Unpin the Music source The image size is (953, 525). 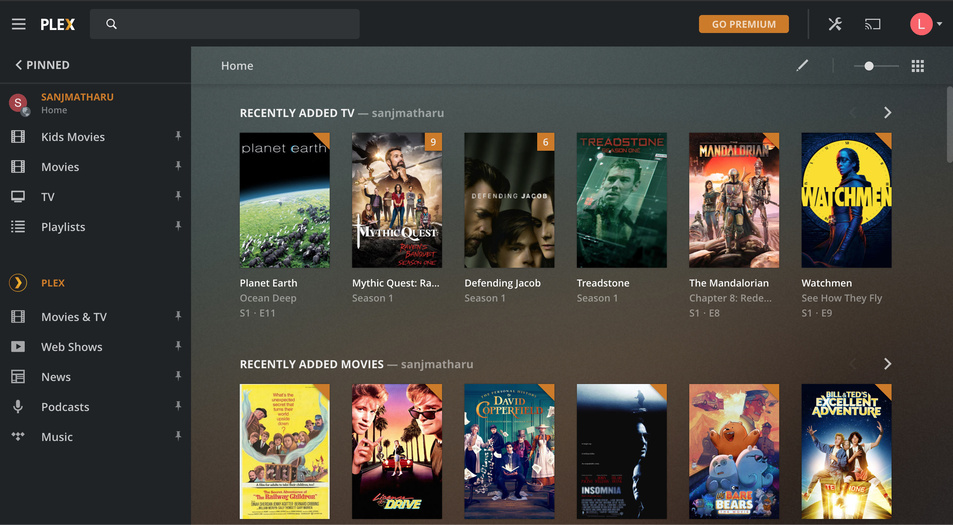pyautogui.click(x=178, y=436)
